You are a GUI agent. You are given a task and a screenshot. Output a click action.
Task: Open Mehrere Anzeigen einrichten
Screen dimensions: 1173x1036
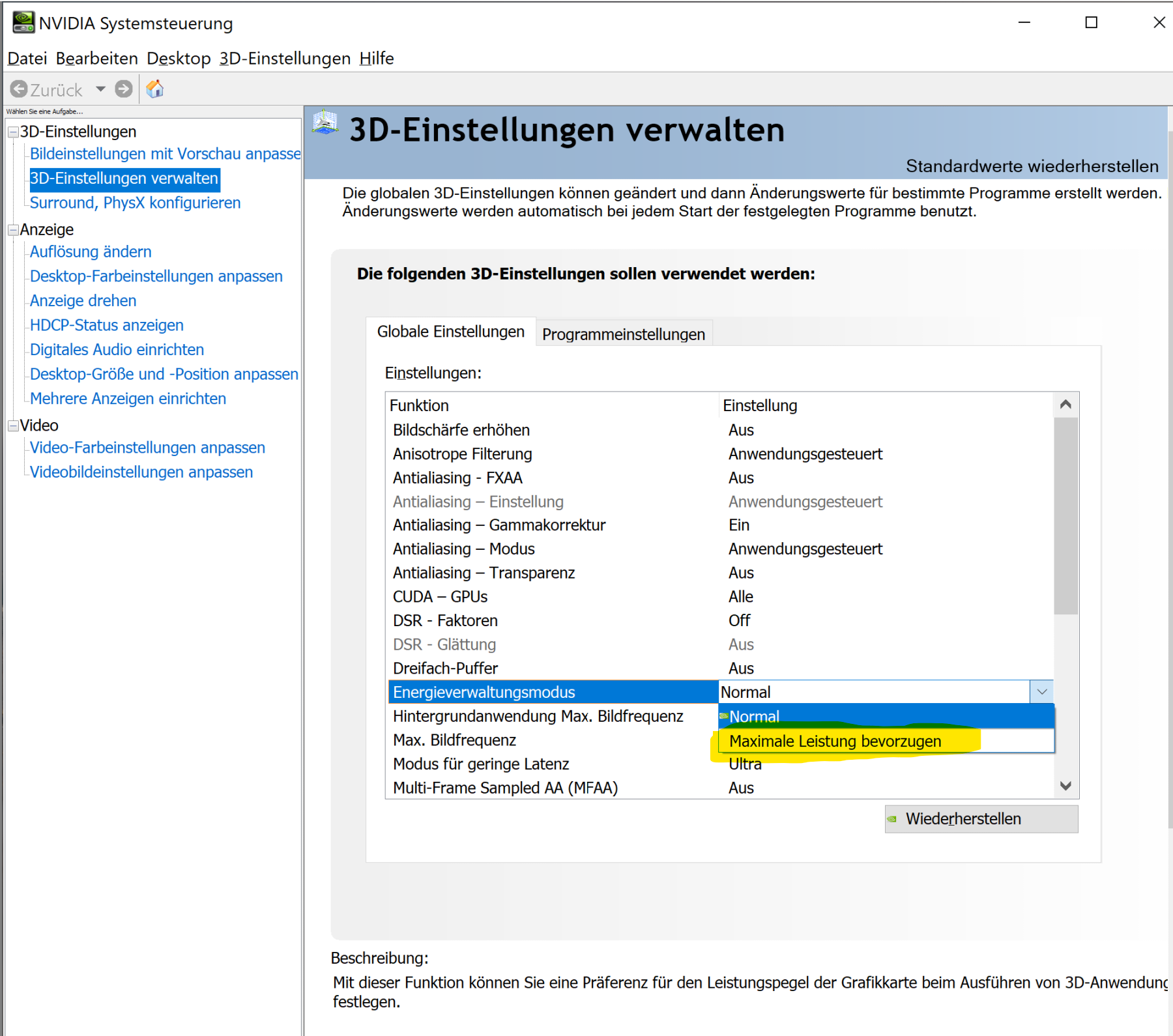point(128,399)
